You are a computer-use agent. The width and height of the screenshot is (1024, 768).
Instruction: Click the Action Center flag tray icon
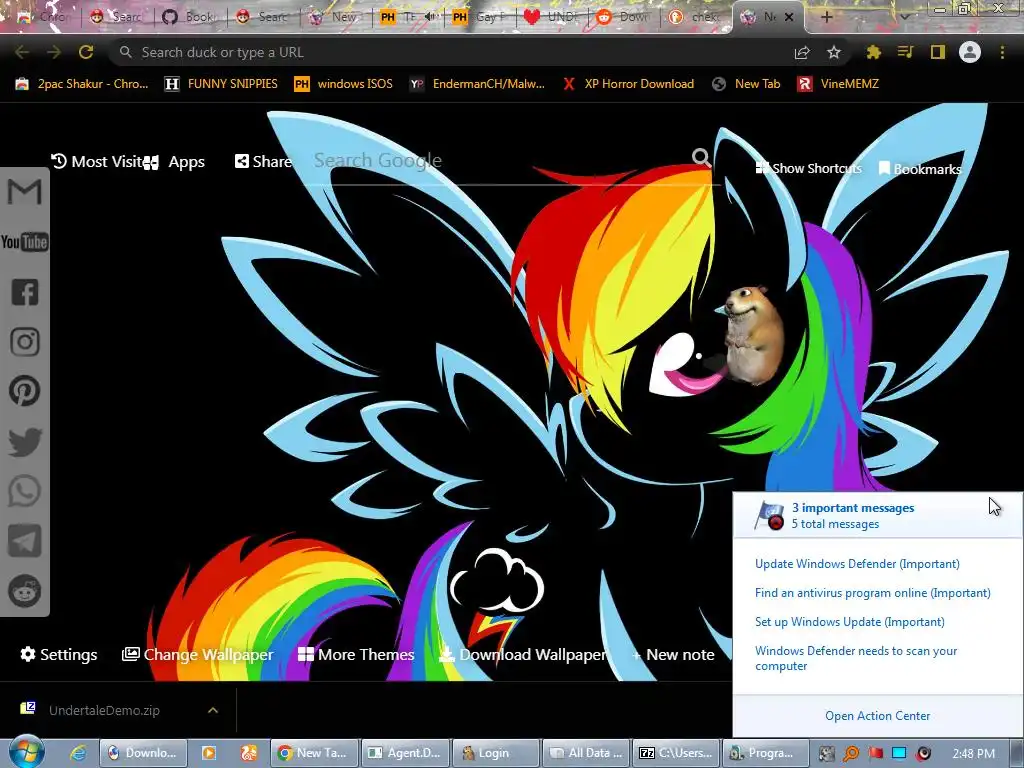(875, 753)
